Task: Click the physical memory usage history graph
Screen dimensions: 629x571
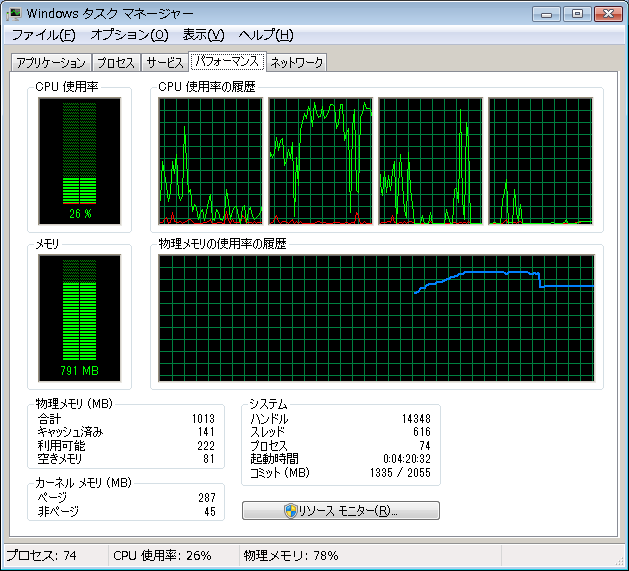Action: click(x=376, y=318)
